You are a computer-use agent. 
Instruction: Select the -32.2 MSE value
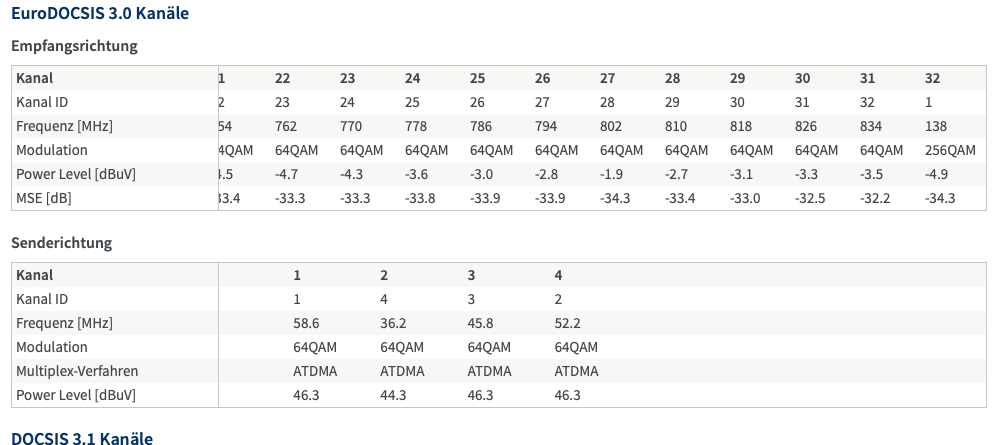tap(875, 198)
